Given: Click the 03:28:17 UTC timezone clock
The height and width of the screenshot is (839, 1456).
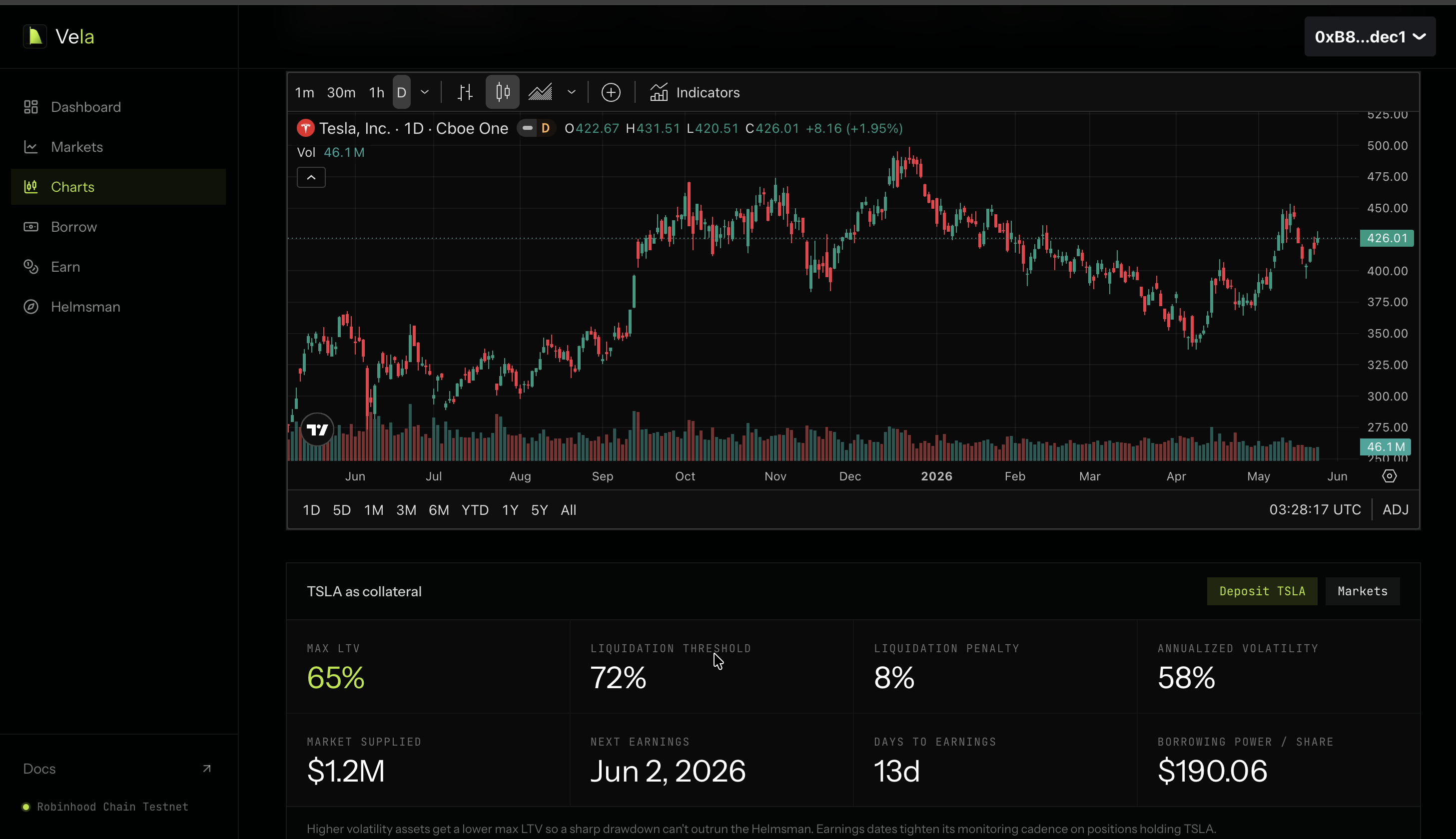Looking at the screenshot, I should pyautogui.click(x=1315, y=510).
